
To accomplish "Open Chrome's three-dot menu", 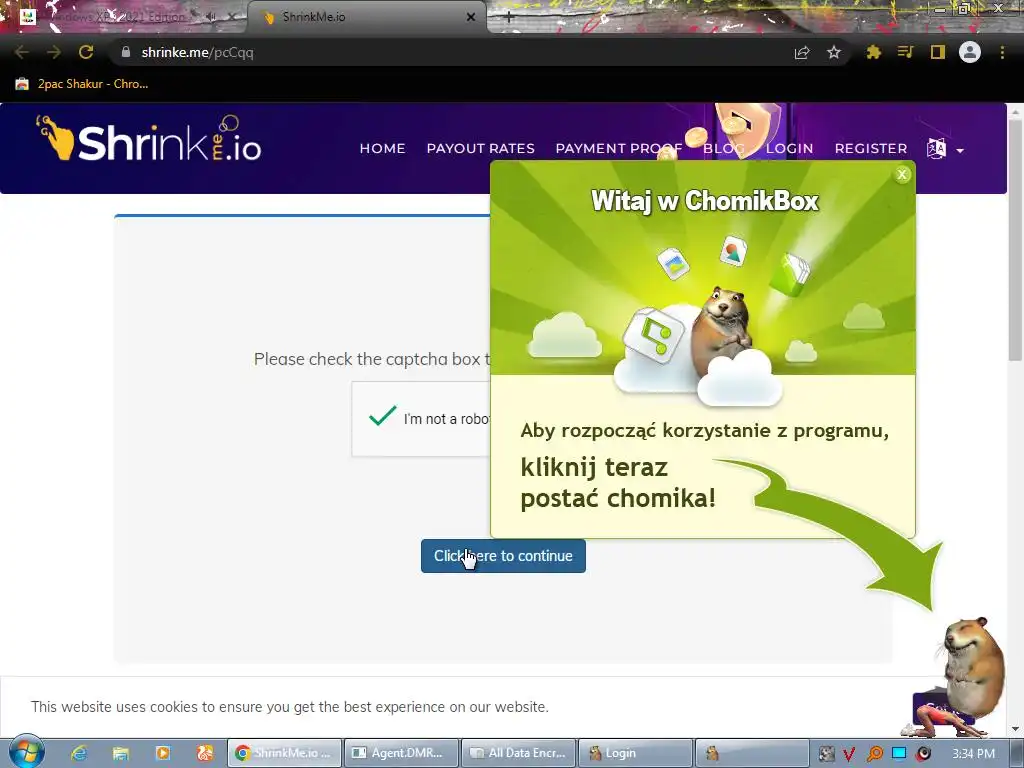I will coord(1002,52).
